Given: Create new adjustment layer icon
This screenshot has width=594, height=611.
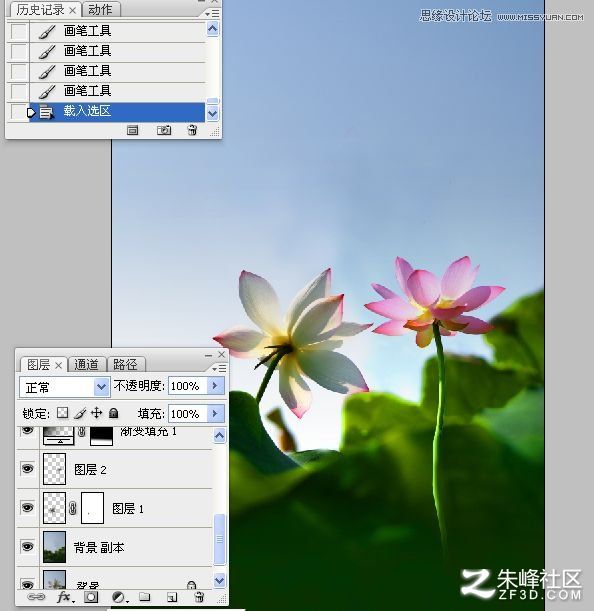Looking at the screenshot, I should (x=118, y=597).
